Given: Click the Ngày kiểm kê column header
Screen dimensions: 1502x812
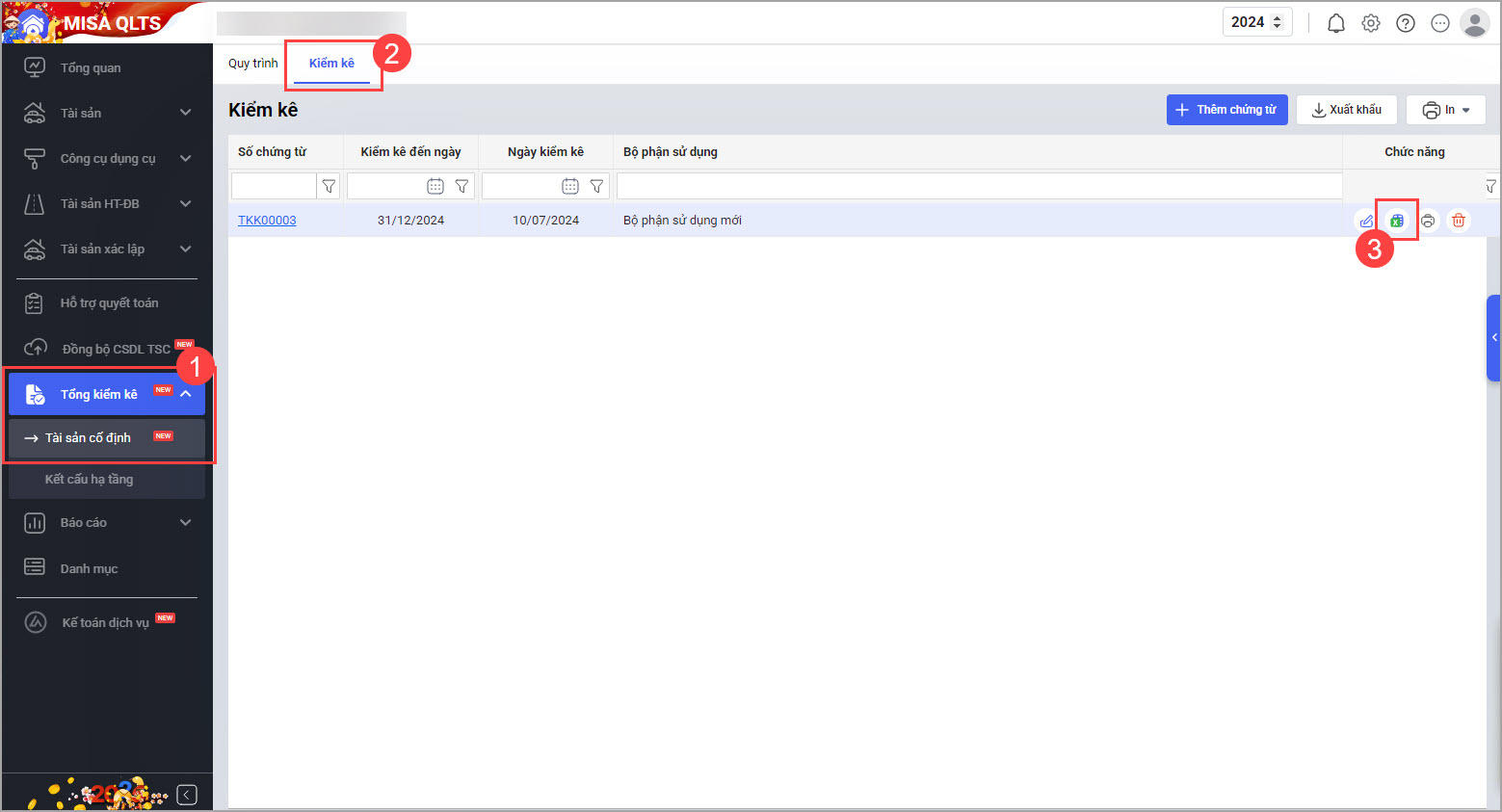Looking at the screenshot, I should 546,152.
